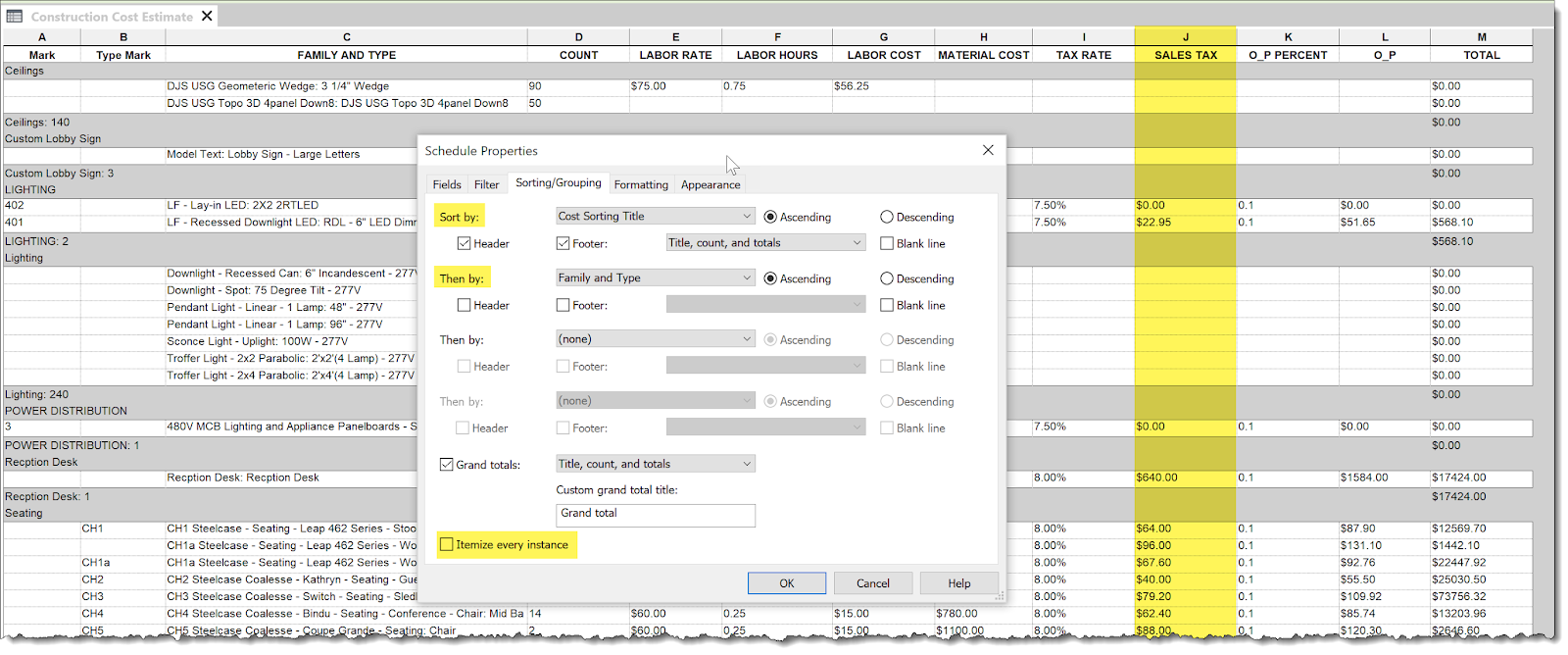Click the TOTAL column heading
The image size is (1568, 655).
(x=1482, y=55)
